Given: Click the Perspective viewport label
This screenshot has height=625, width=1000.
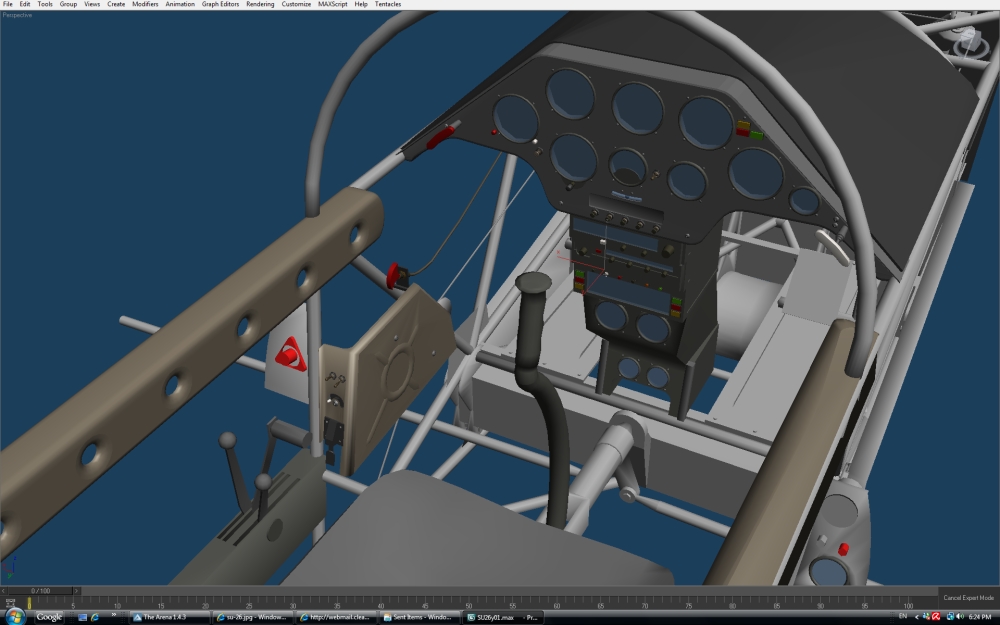Looking at the screenshot, I should 17,15.
